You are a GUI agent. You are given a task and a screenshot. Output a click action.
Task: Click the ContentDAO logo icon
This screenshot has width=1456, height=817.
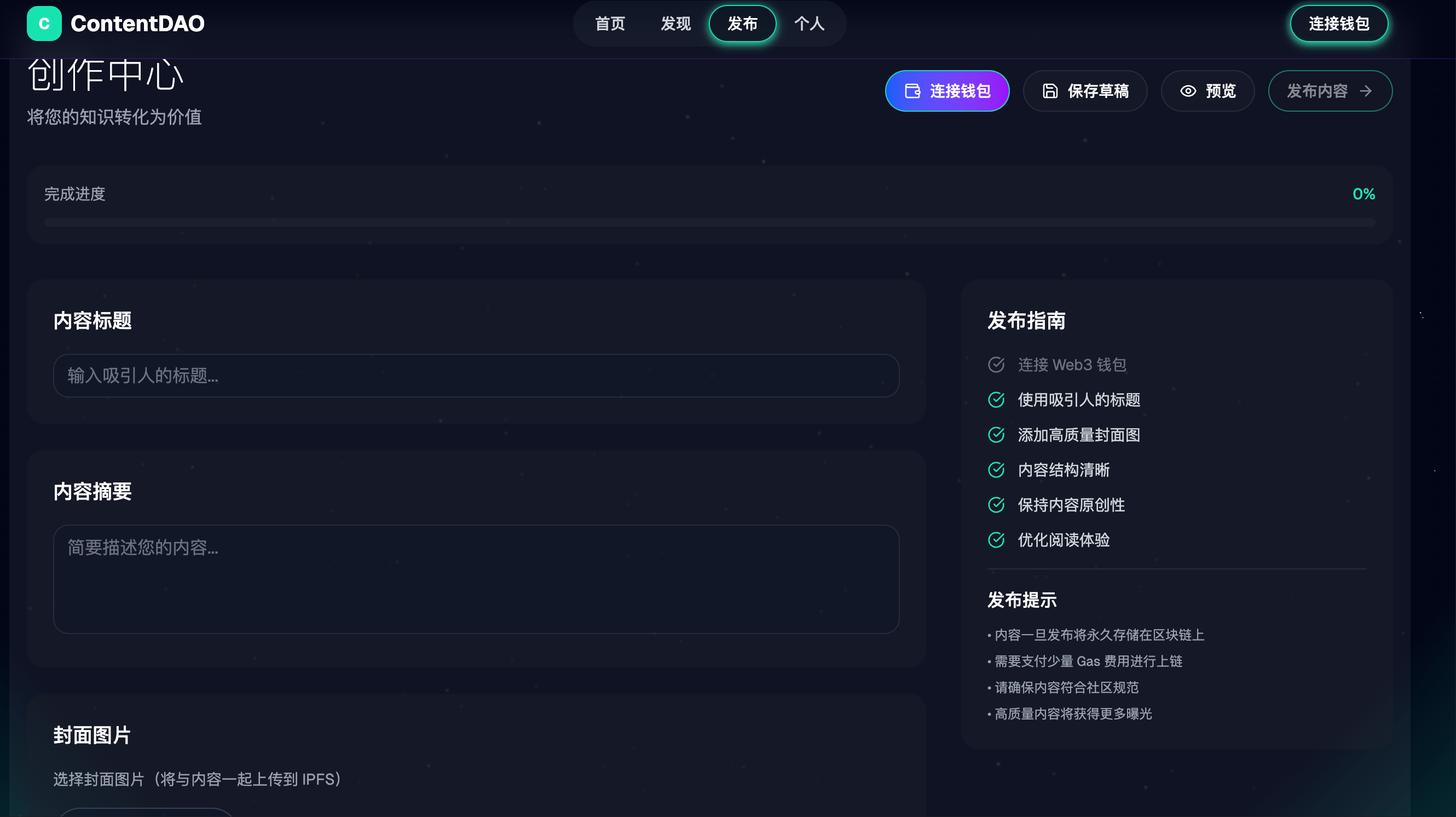[44, 24]
